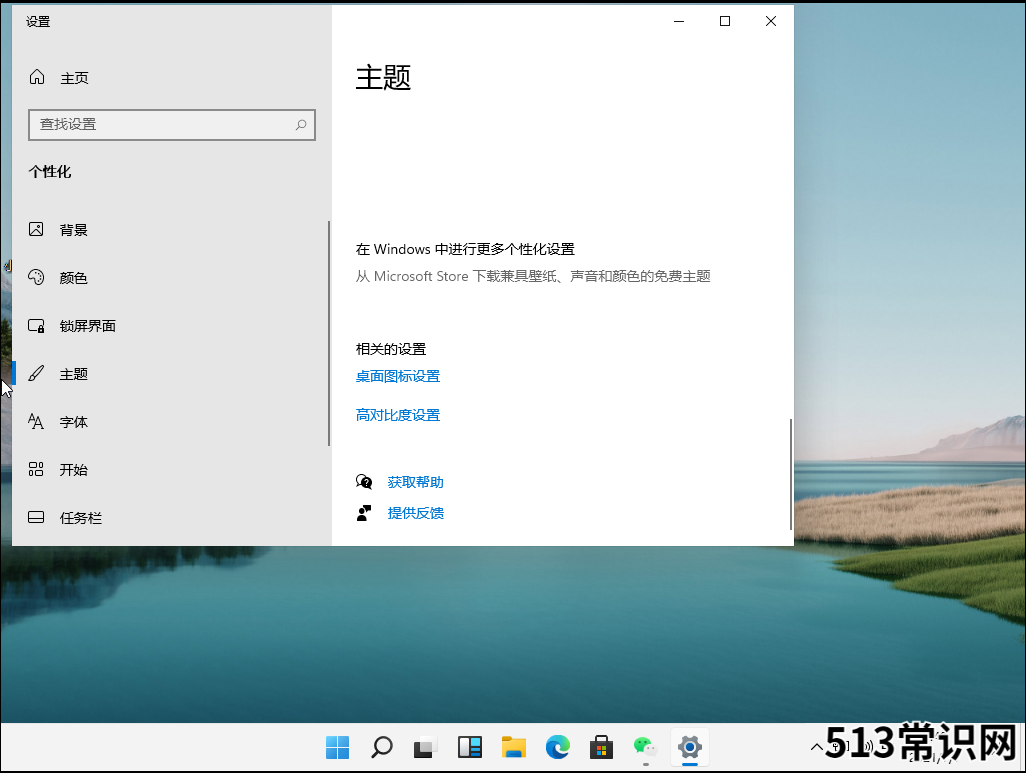This screenshot has height=773, width=1026.
Task: Select the Colors (颜色) palette icon
Action: click(37, 278)
